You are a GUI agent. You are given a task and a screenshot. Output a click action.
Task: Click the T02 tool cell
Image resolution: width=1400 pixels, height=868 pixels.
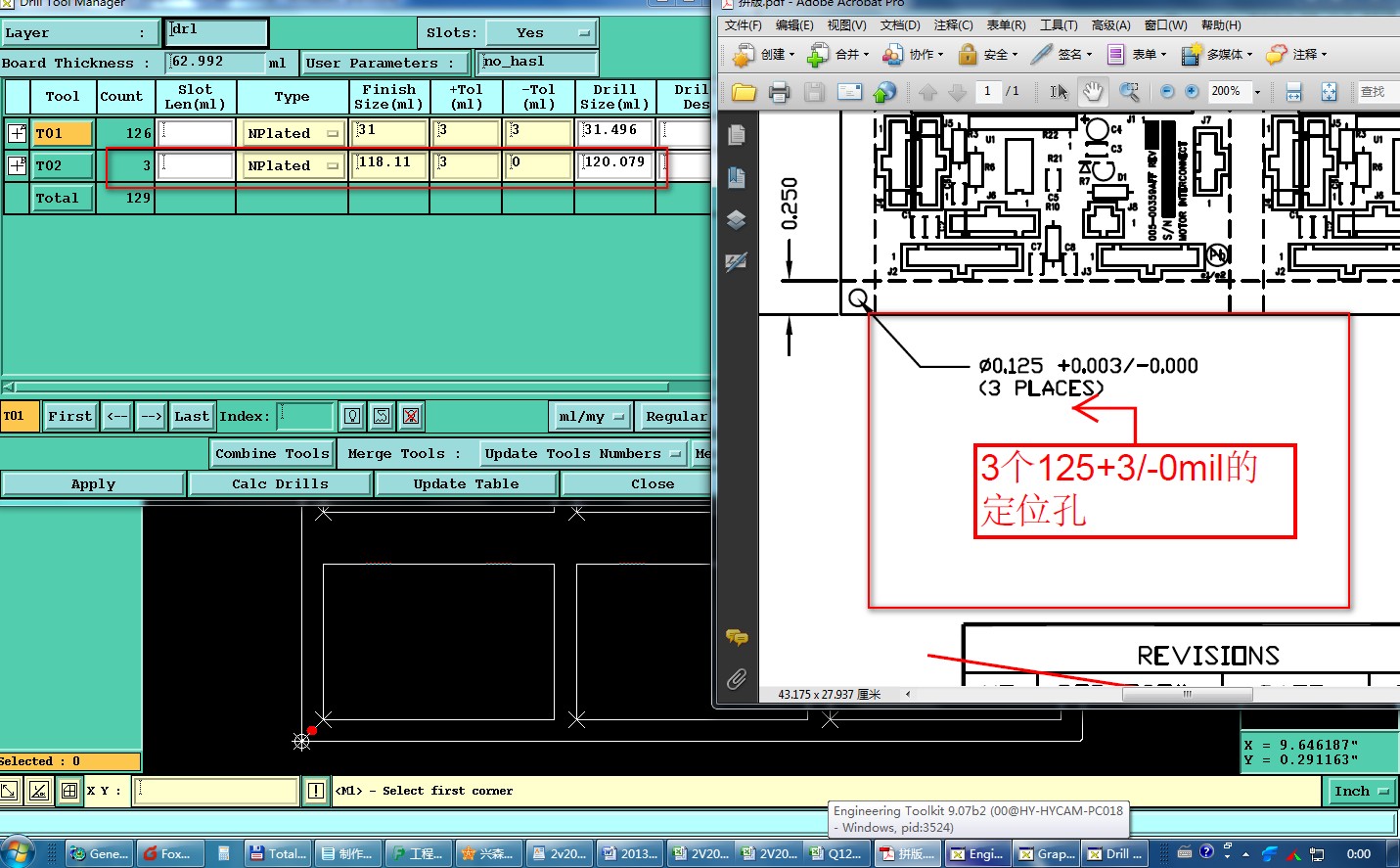(64, 165)
